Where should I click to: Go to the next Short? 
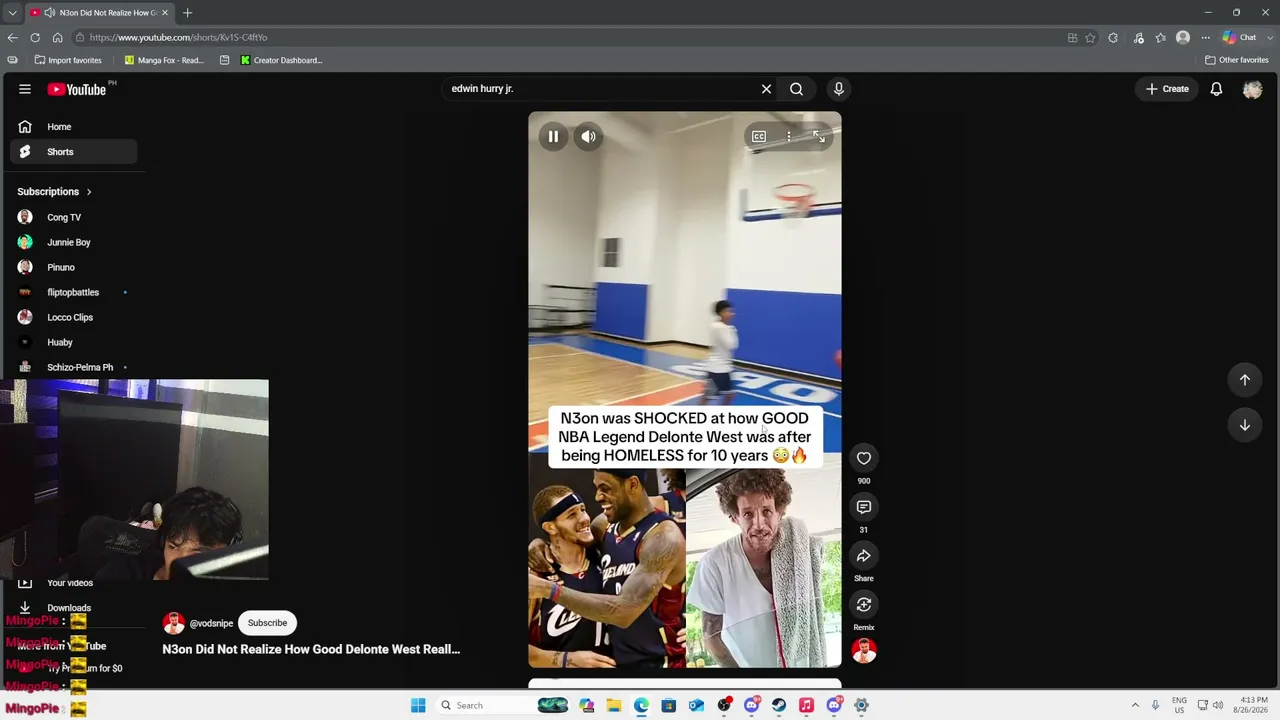pyautogui.click(x=1245, y=425)
